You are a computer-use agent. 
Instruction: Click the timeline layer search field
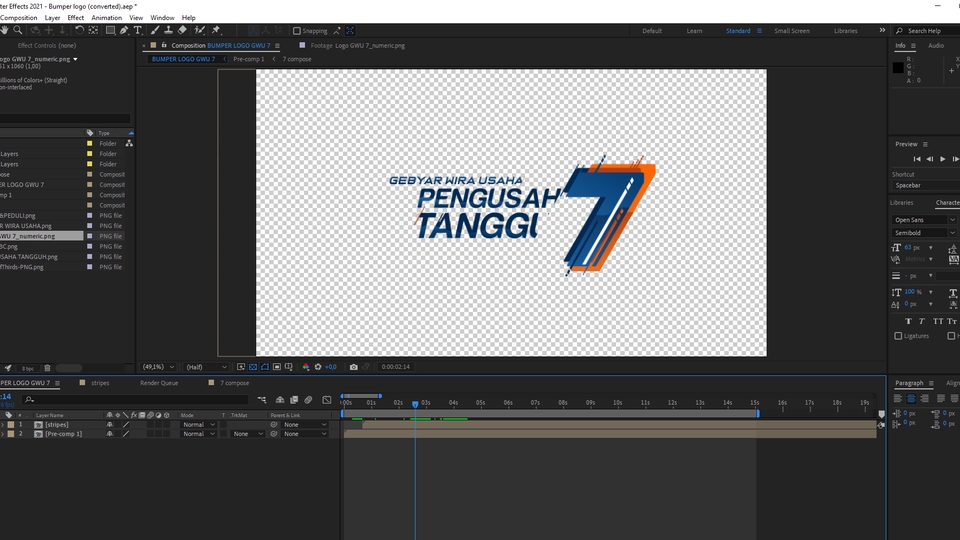tap(135, 400)
